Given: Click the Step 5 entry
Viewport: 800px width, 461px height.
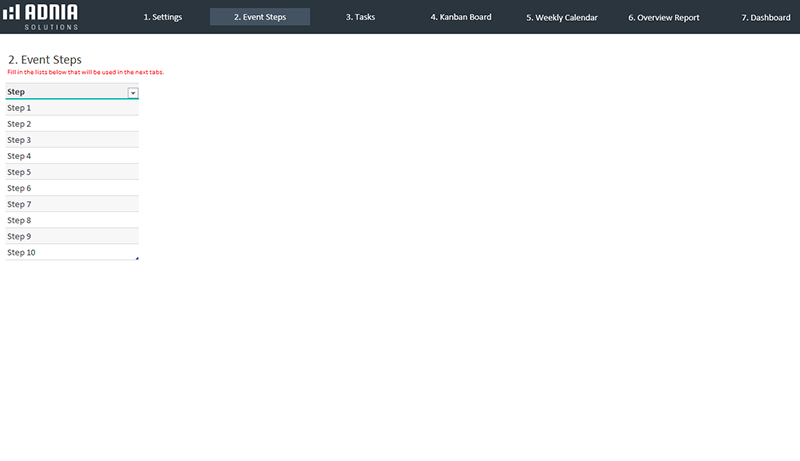Looking at the screenshot, I should [x=70, y=172].
